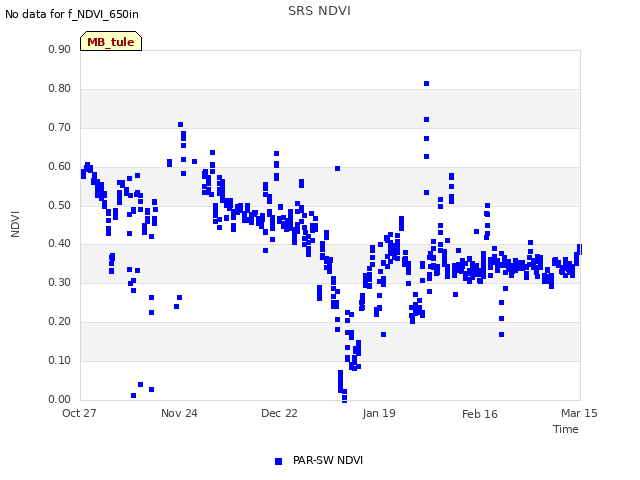The height and width of the screenshot is (480, 640).
Task: Click the 0.00 y-axis tick label
Action: click(60, 399)
